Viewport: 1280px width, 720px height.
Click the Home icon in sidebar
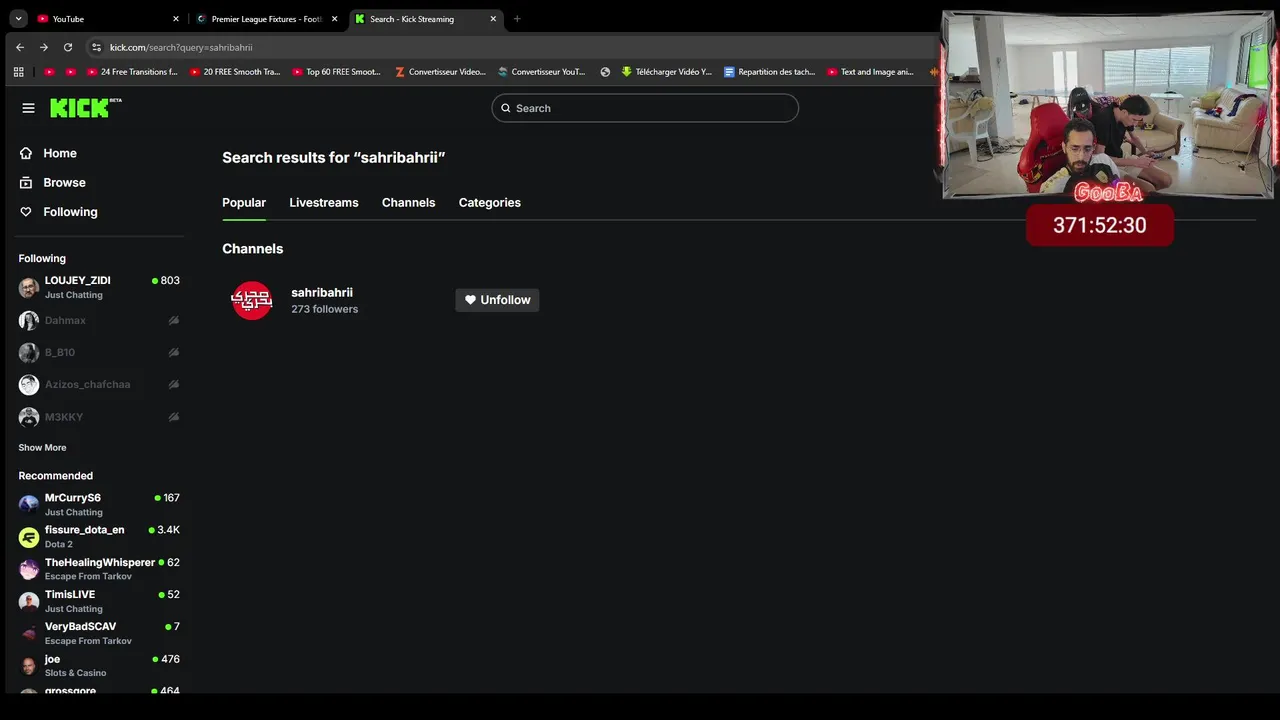click(26, 153)
